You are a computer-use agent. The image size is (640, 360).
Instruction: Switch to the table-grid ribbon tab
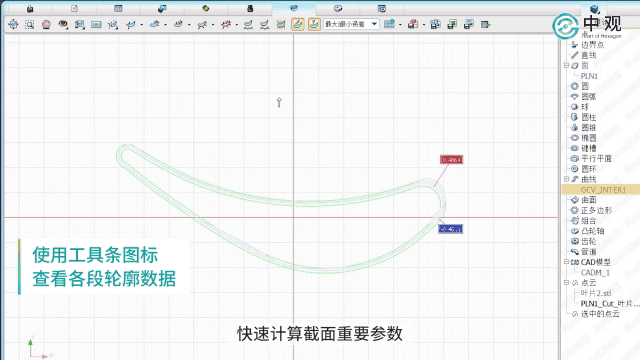point(118,9)
